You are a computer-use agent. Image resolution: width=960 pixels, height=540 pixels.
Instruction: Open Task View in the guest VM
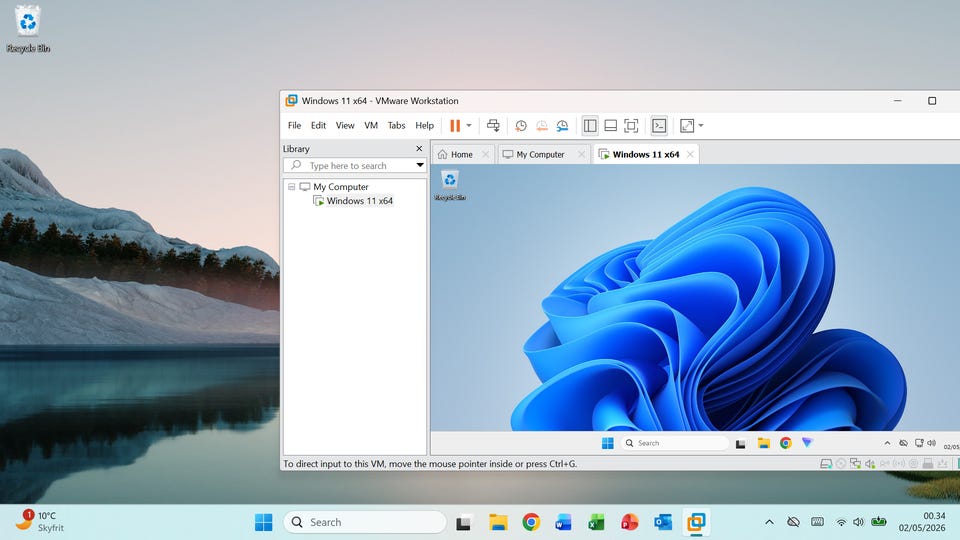click(740, 444)
